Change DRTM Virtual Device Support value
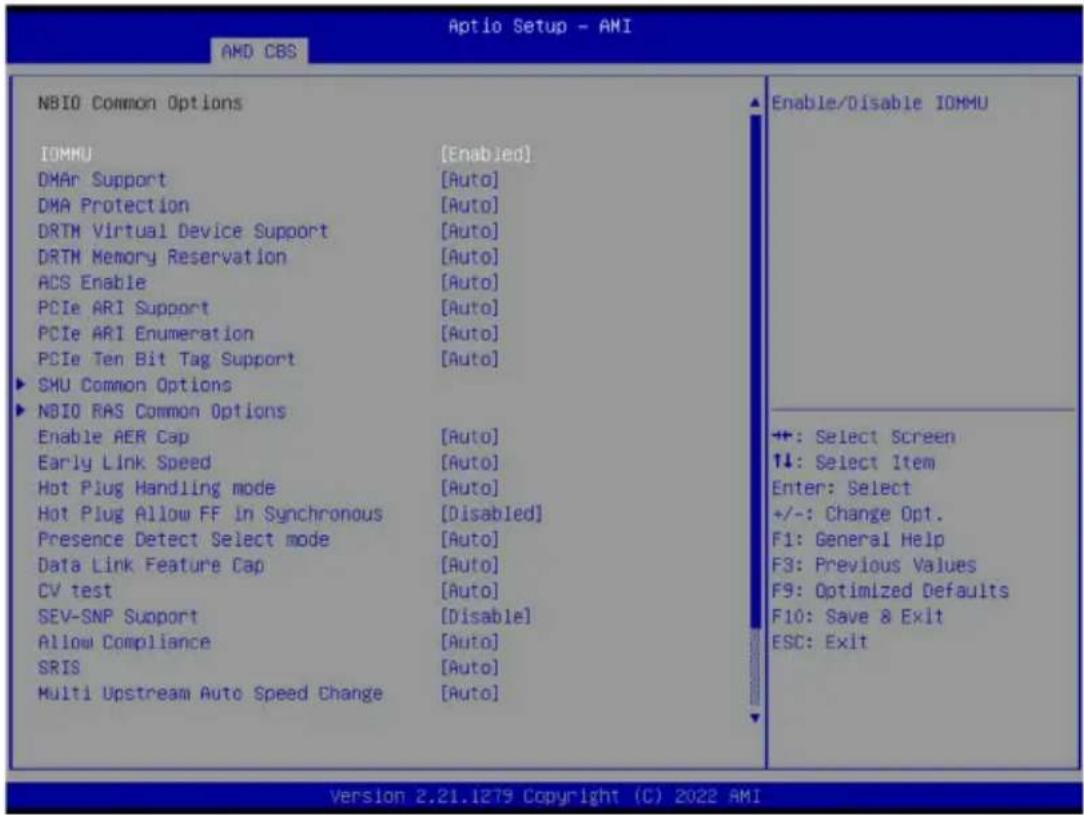The height and width of the screenshot is (815, 1084). pyautogui.click(x=469, y=231)
